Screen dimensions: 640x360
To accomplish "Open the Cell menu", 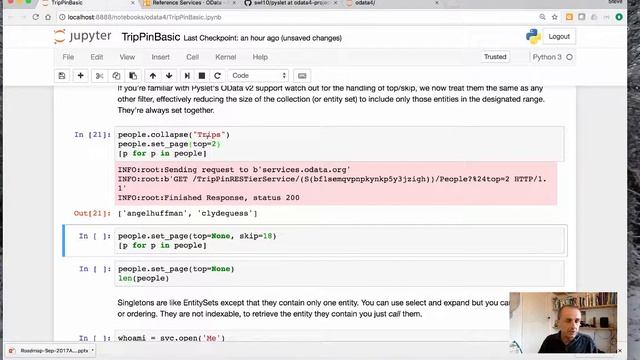I will (x=192, y=57).
